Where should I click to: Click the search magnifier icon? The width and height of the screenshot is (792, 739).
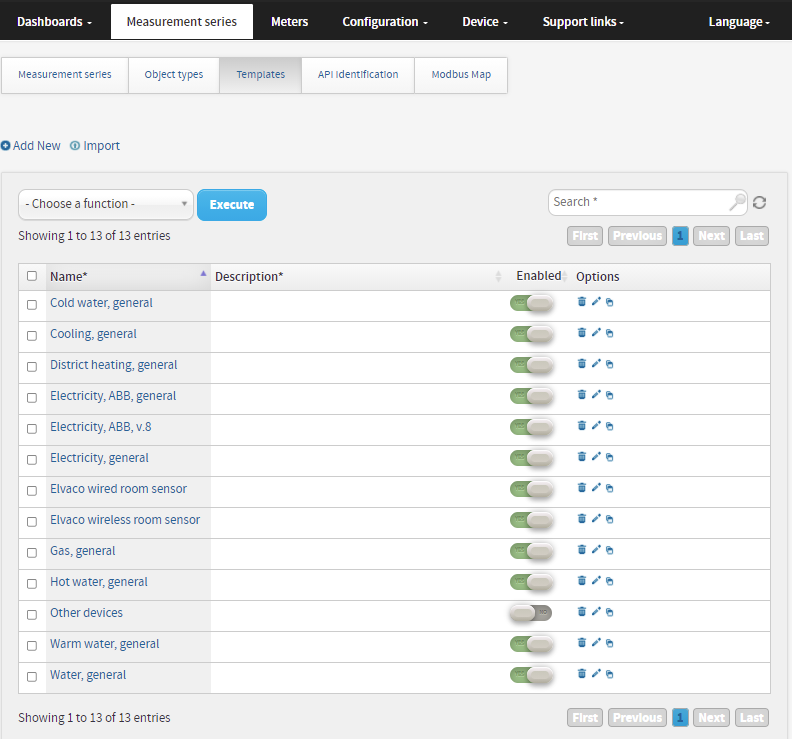pyautogui.click(x=737, y=202)
